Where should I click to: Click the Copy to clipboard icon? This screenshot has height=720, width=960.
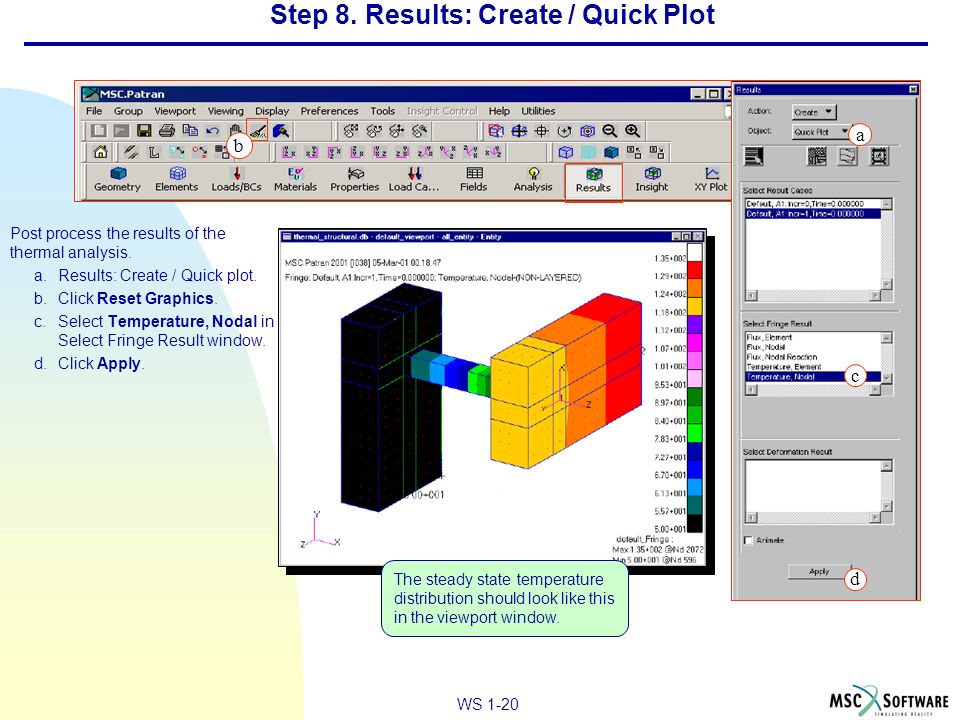(190, 130)
